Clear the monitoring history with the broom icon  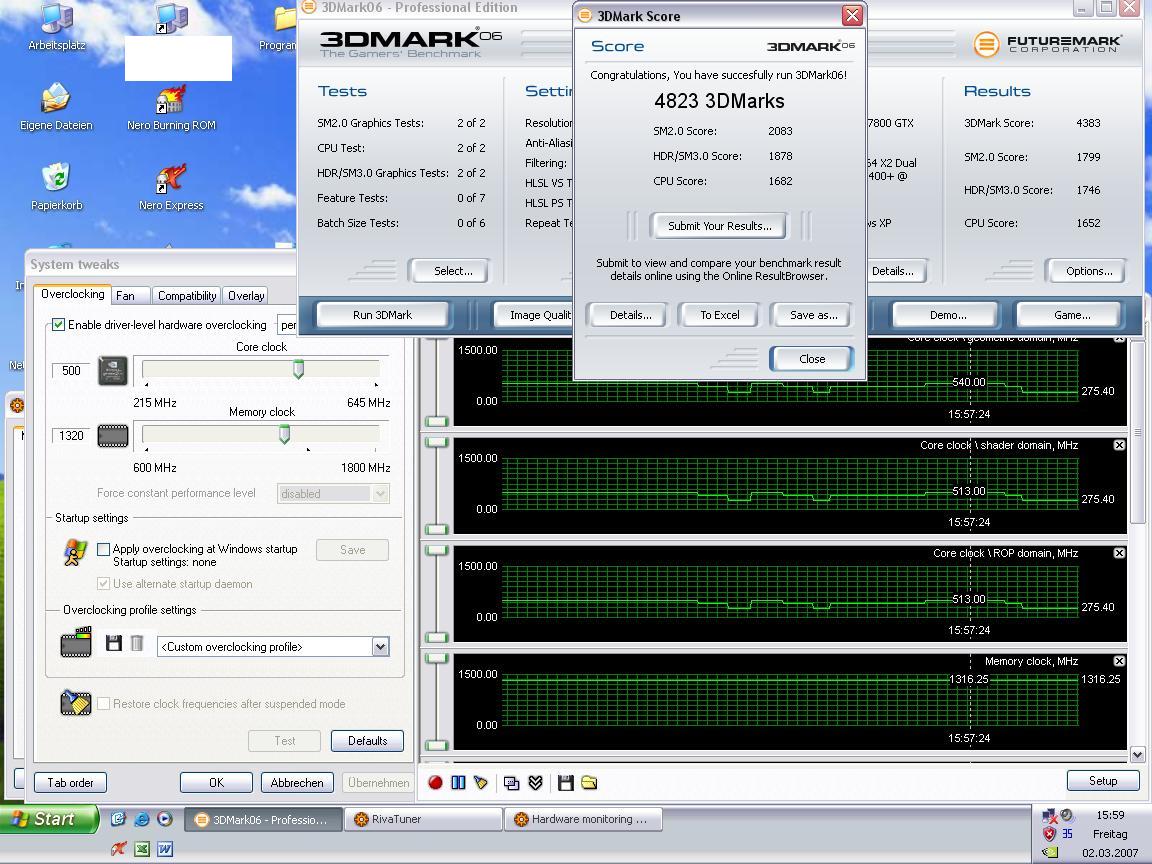tap(480, 783)
